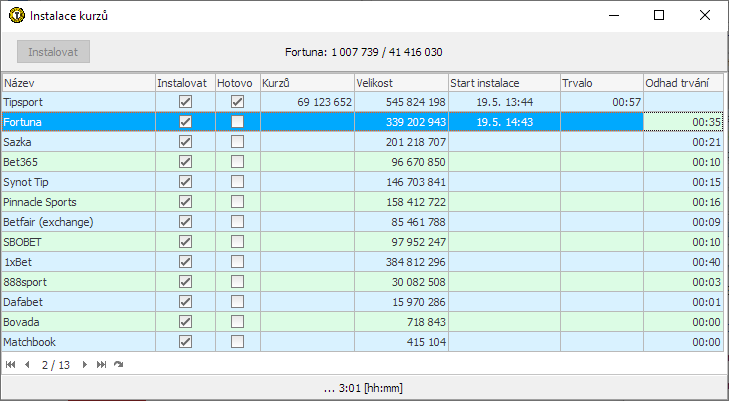Select the Bet365 row name
This screenshot has width=729, height=401.
click(20, 162)
